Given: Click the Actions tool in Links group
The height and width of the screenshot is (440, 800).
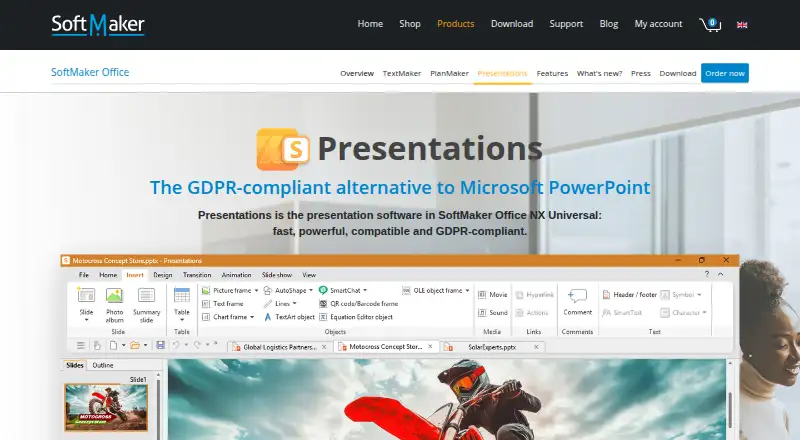Looking at the screenshot, I should point(532,312).
